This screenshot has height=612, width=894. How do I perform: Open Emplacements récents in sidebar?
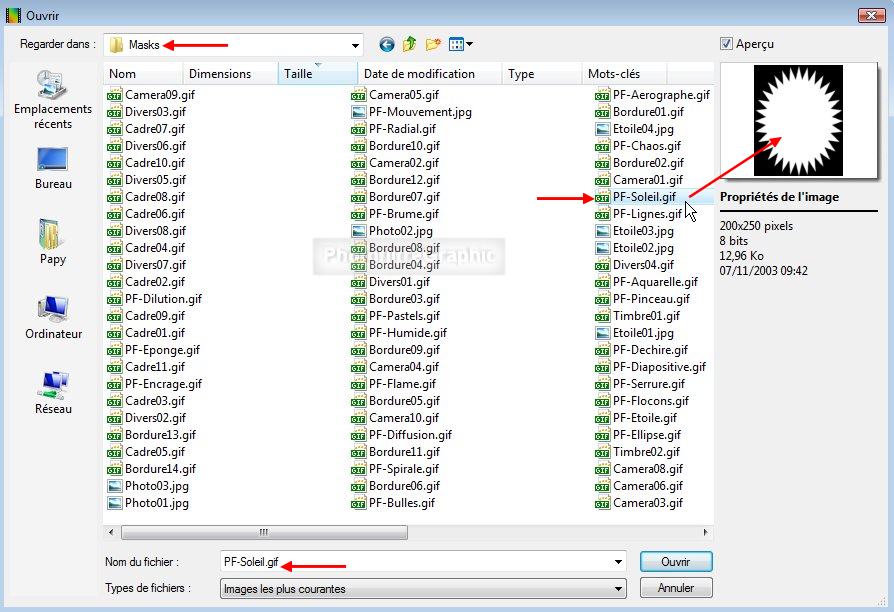52,101
